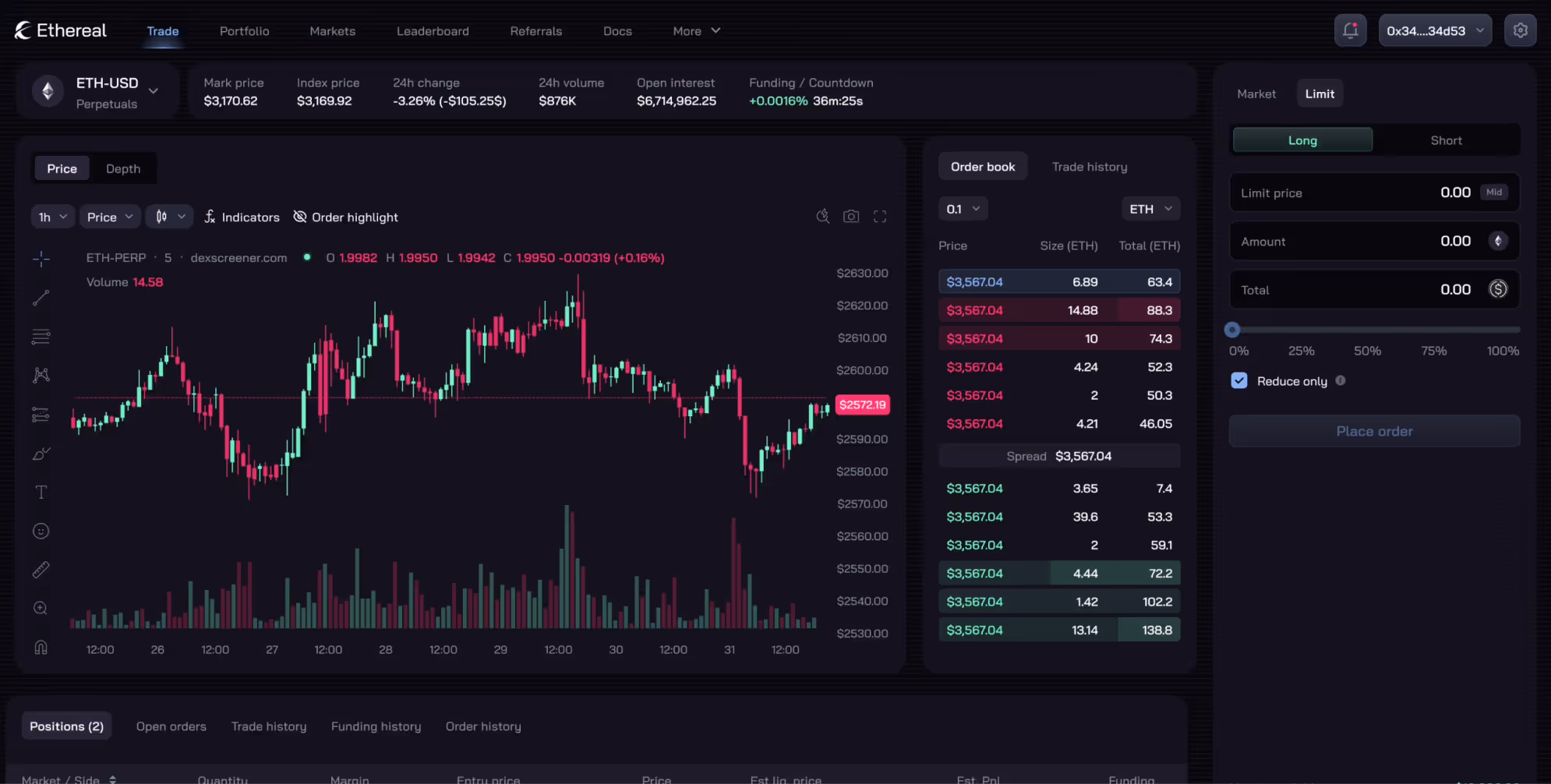Click the ask row with size 14.88
This screenshot has height=784, width=1551.
click(1059, 310)
